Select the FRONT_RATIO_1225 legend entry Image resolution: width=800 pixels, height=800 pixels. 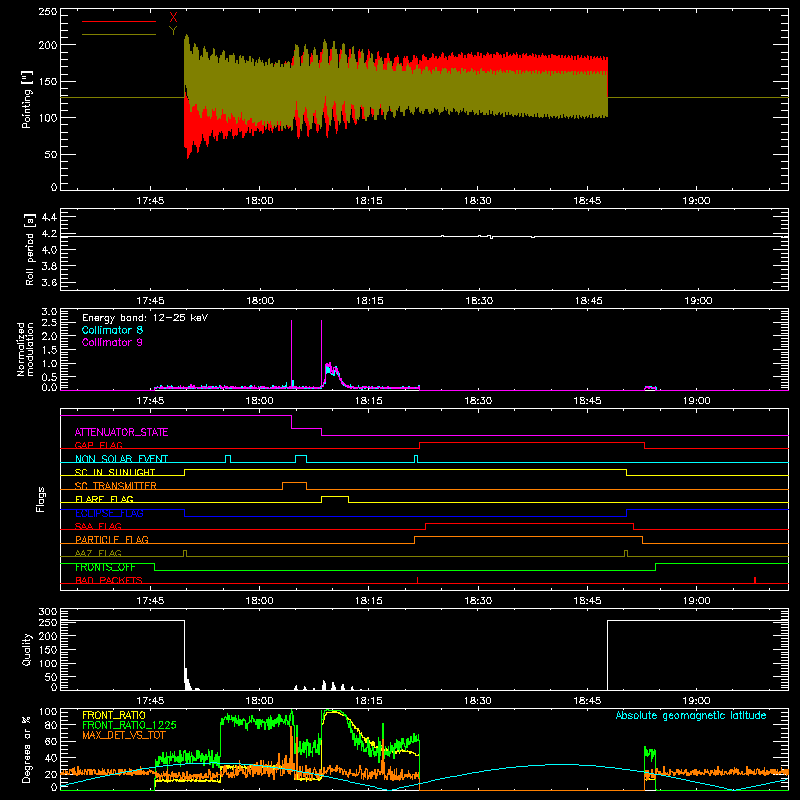130,726
